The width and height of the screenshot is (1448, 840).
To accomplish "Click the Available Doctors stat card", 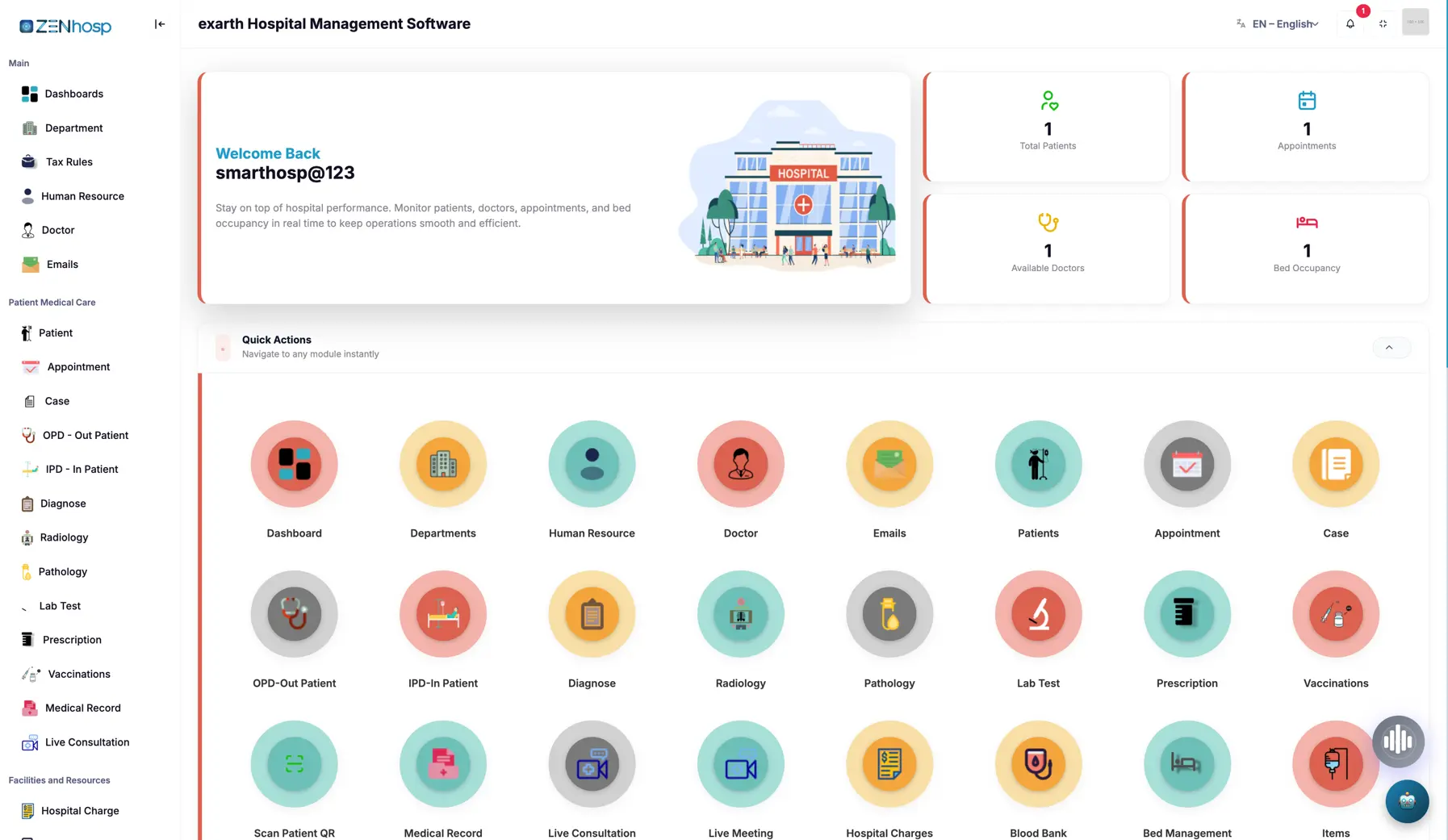I will click(1047, 249).
